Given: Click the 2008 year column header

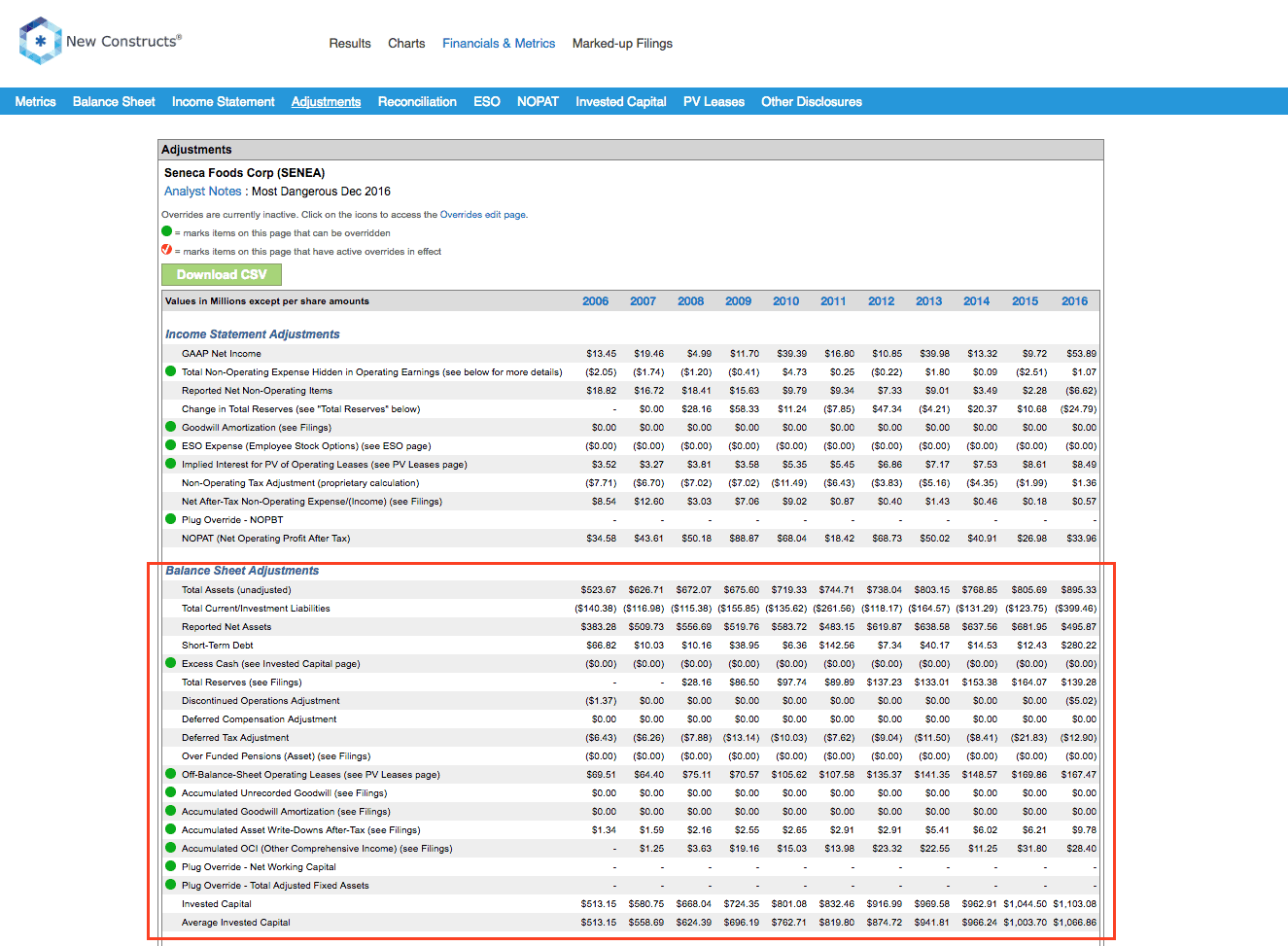Looking at the screenshot, I should pos(691,301).
